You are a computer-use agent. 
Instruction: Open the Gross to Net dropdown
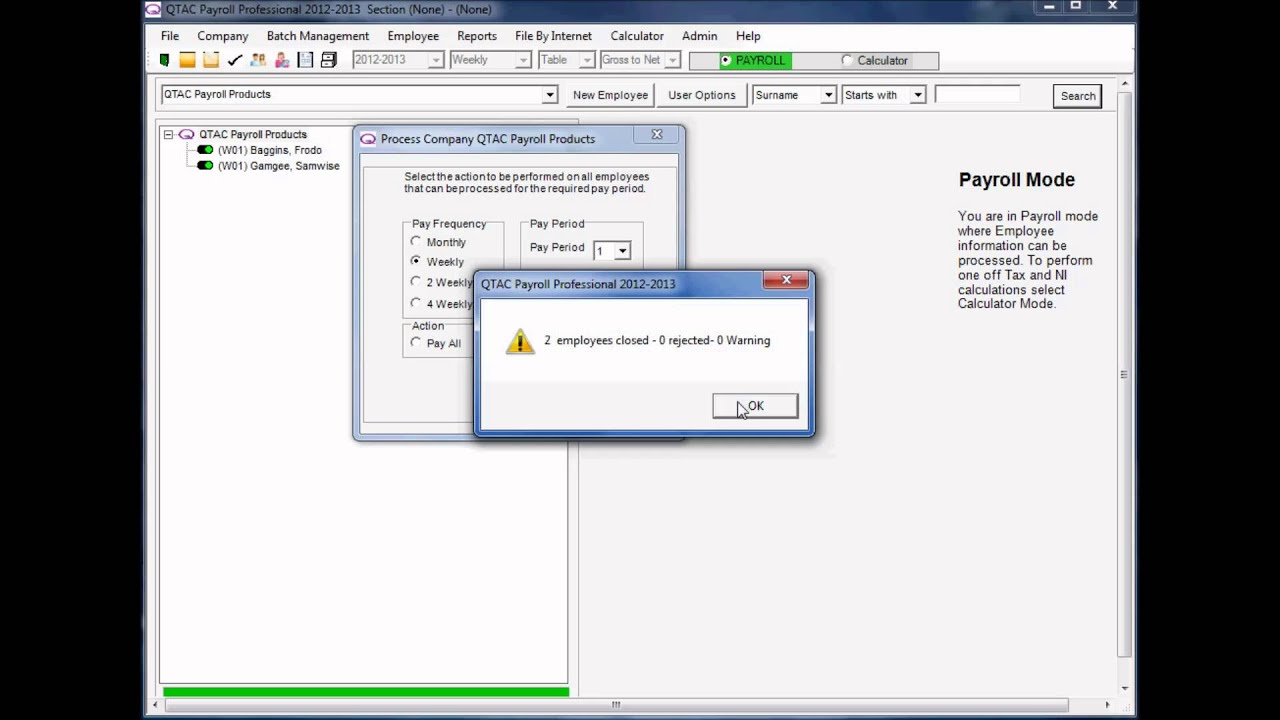[672, 60]
